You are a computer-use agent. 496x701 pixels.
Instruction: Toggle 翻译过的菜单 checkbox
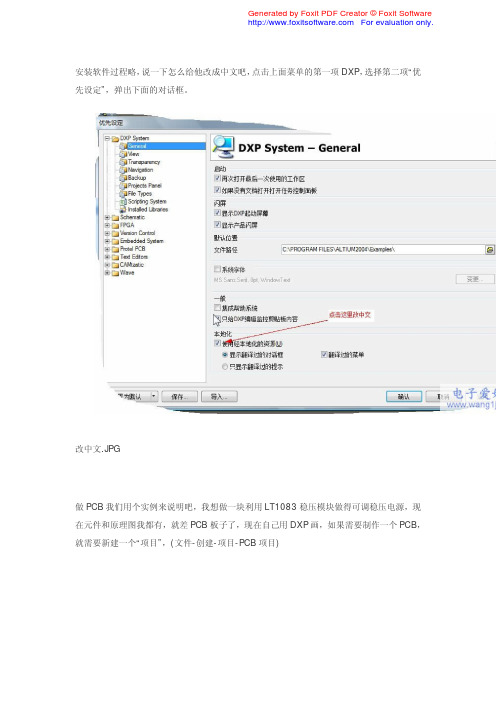tap(324, 355)
